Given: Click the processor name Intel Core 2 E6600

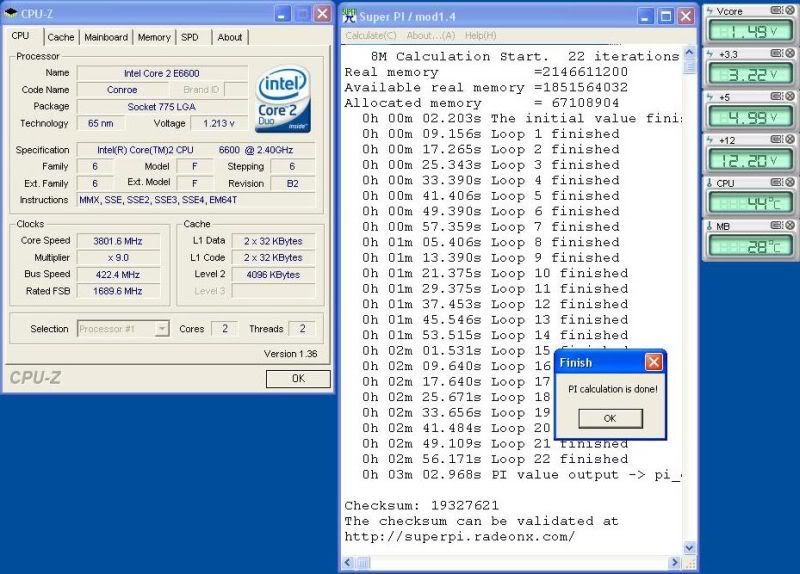Looking at the screenshot, I should pos(162,73).
